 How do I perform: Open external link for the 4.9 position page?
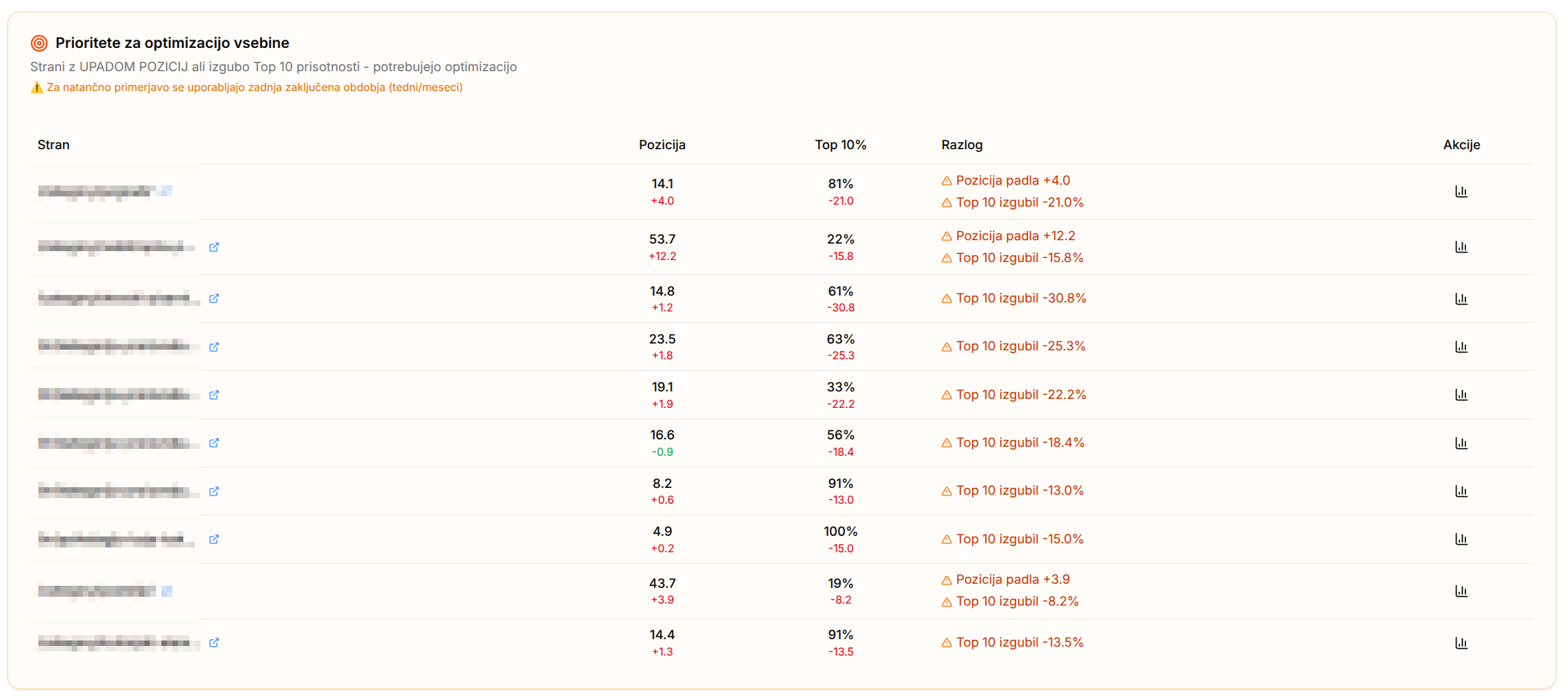coord(214,539)
